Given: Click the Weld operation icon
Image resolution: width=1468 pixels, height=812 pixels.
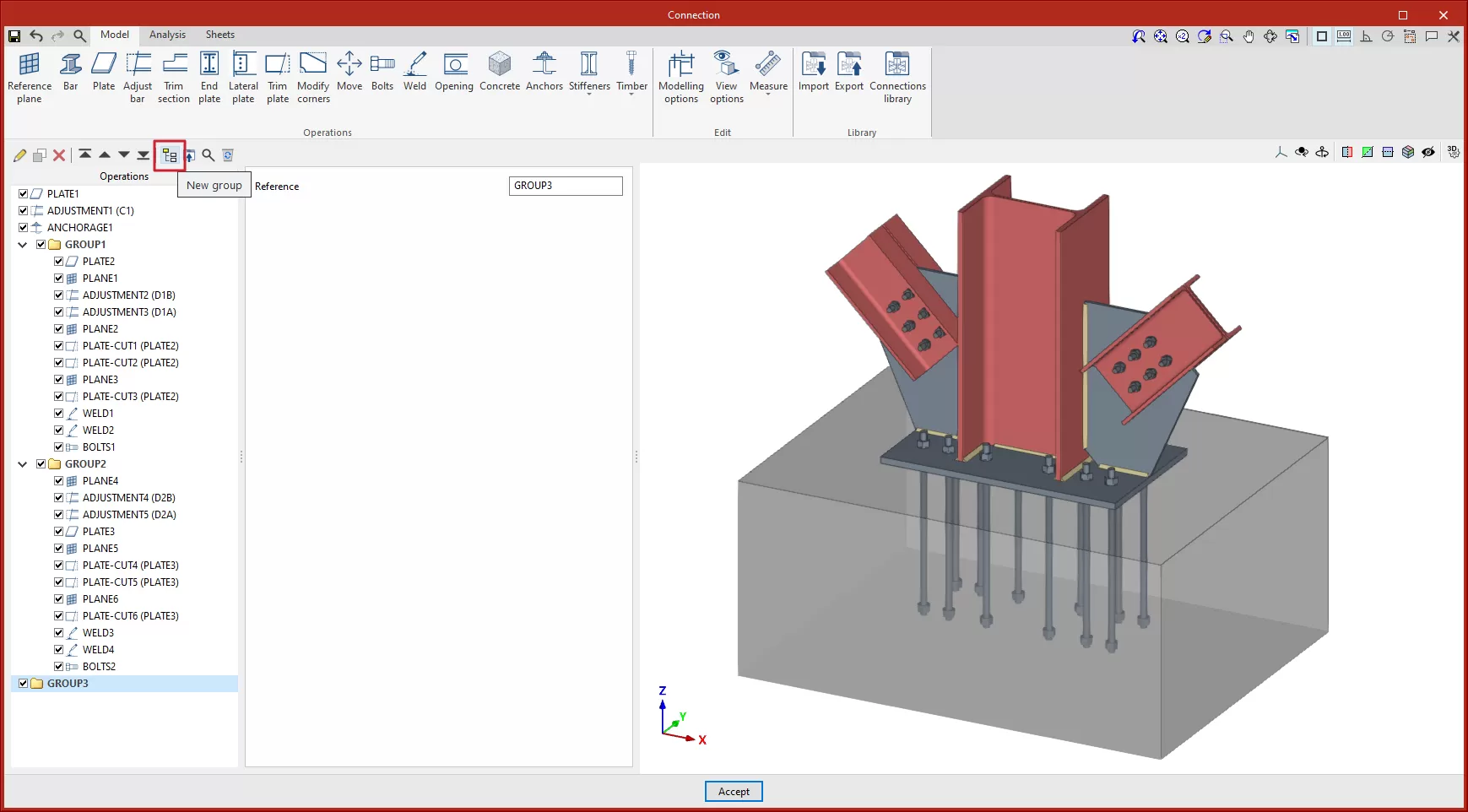Looking at the screenshot, I should [414, 72].
